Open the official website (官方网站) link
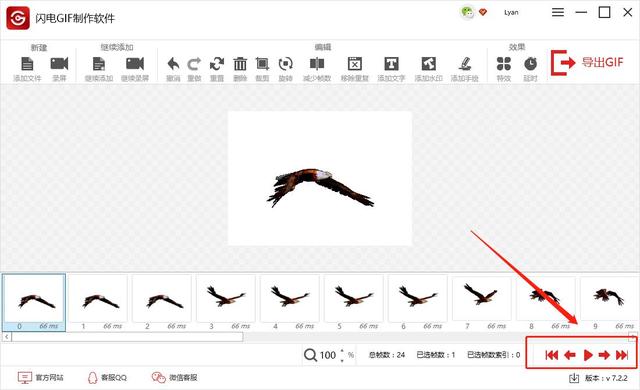The height and width of the screenshot is (390, 640). click(x=41, y=377)
